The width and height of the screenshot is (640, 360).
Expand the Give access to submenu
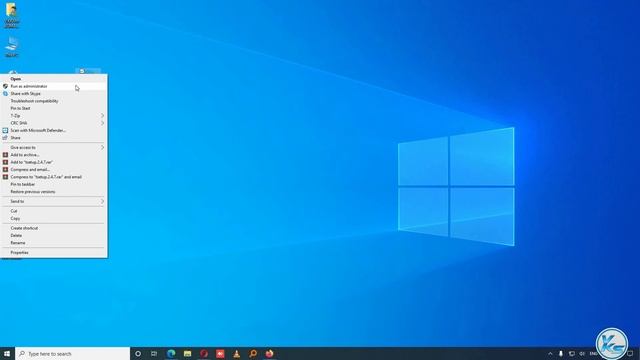coord(54,147)
